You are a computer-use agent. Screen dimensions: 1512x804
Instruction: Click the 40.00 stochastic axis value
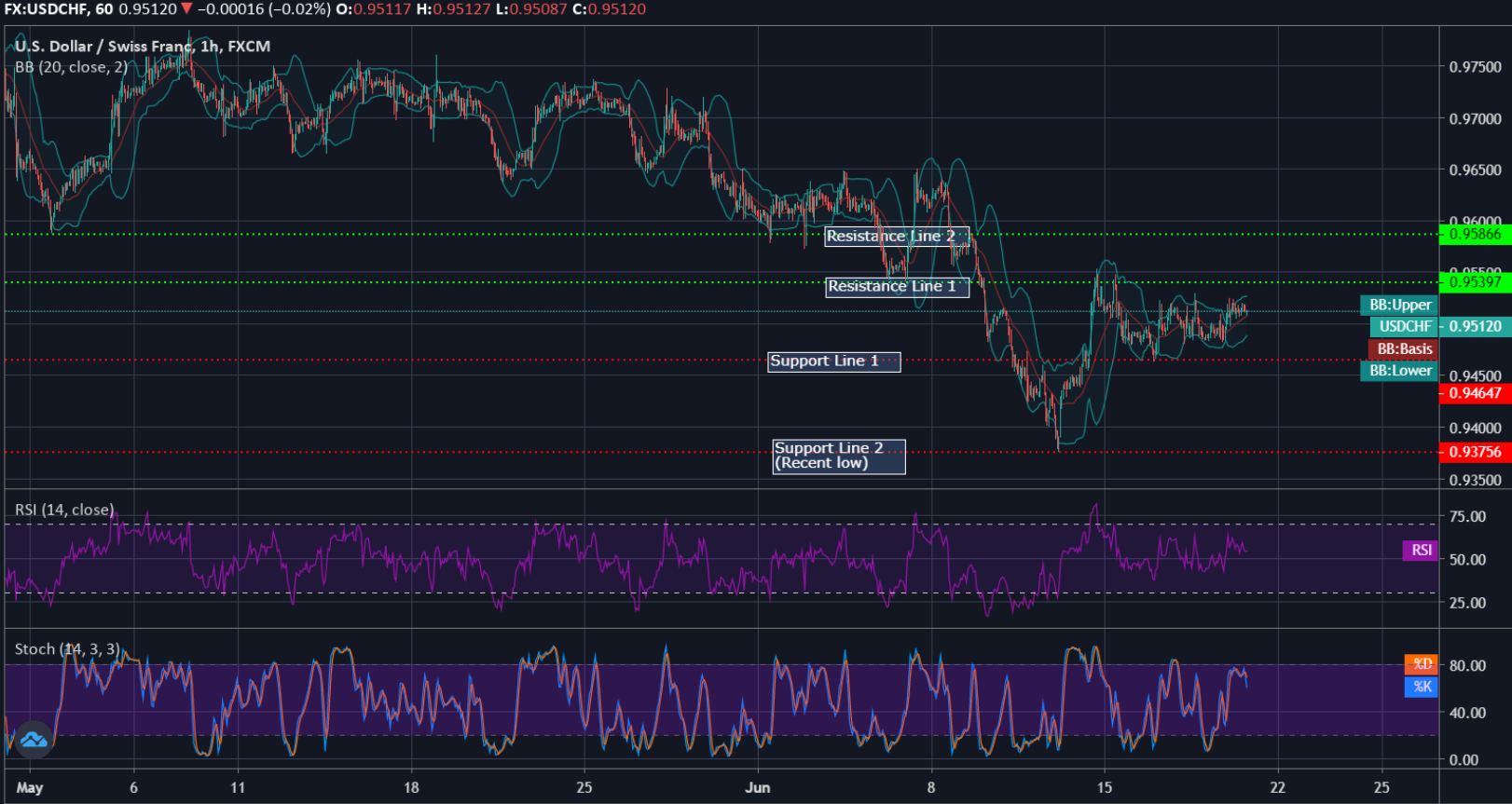[x=1468, y=714]
